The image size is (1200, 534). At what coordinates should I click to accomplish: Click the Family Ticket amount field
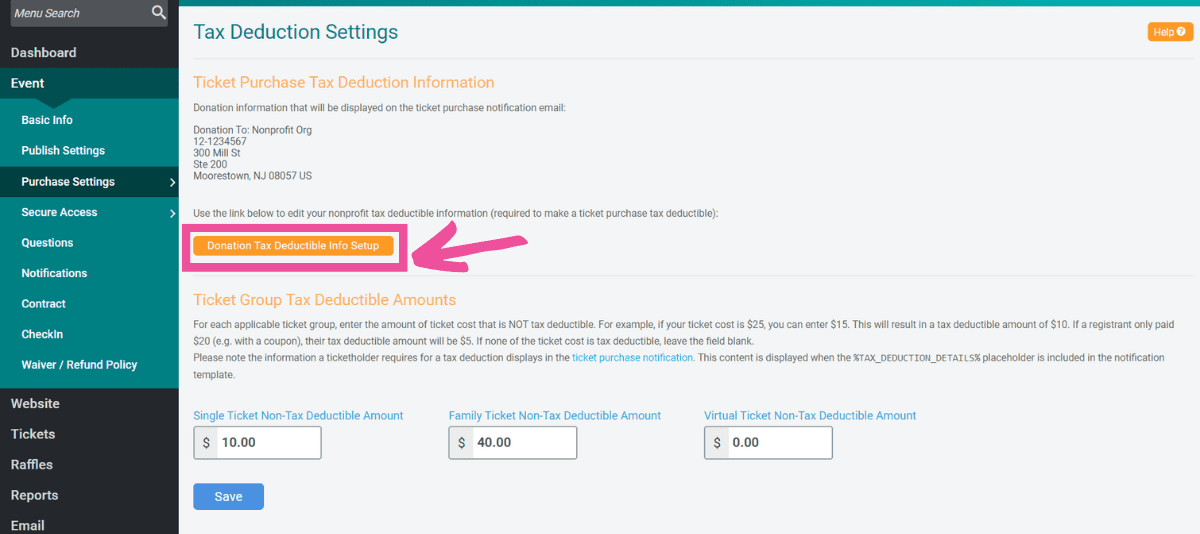pyautogui.click(x=524, y=443)
